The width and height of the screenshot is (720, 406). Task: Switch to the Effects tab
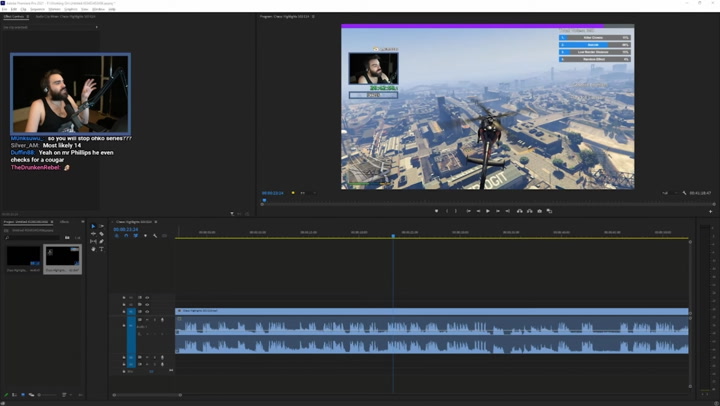[64, 222]
